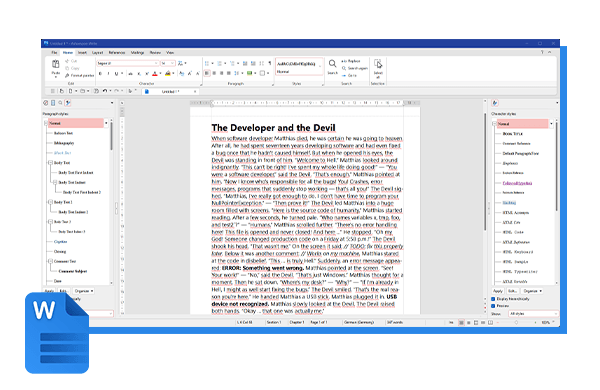Image resolution: width=600 pixels, height=390 pixels.
Task: Click Organize button in Character styles panel
Action: coord(532,291)
